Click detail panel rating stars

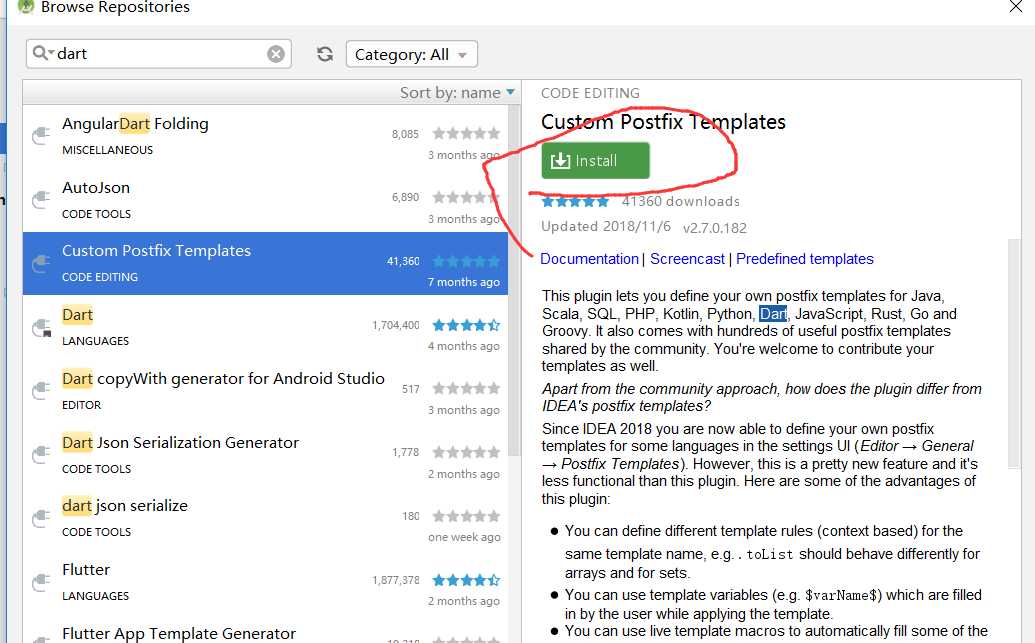pyautogui.click(x=576, y=201)
